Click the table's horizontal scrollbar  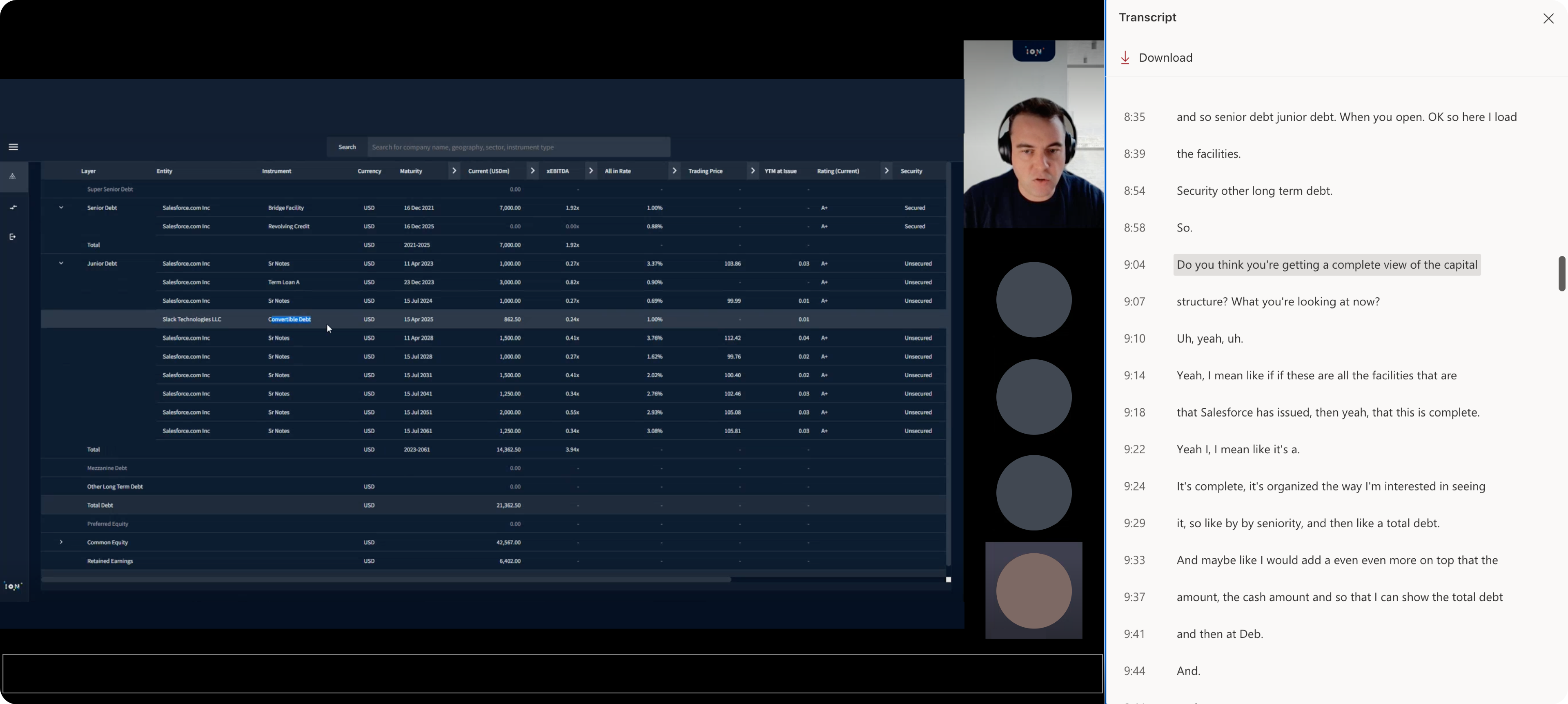[x=386, y=580]
